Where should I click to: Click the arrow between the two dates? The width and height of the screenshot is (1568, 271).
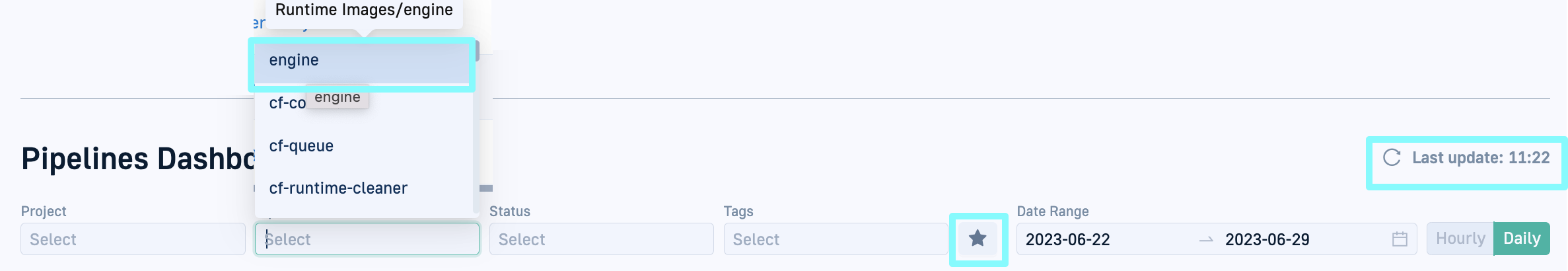(x=1206, y=239)
